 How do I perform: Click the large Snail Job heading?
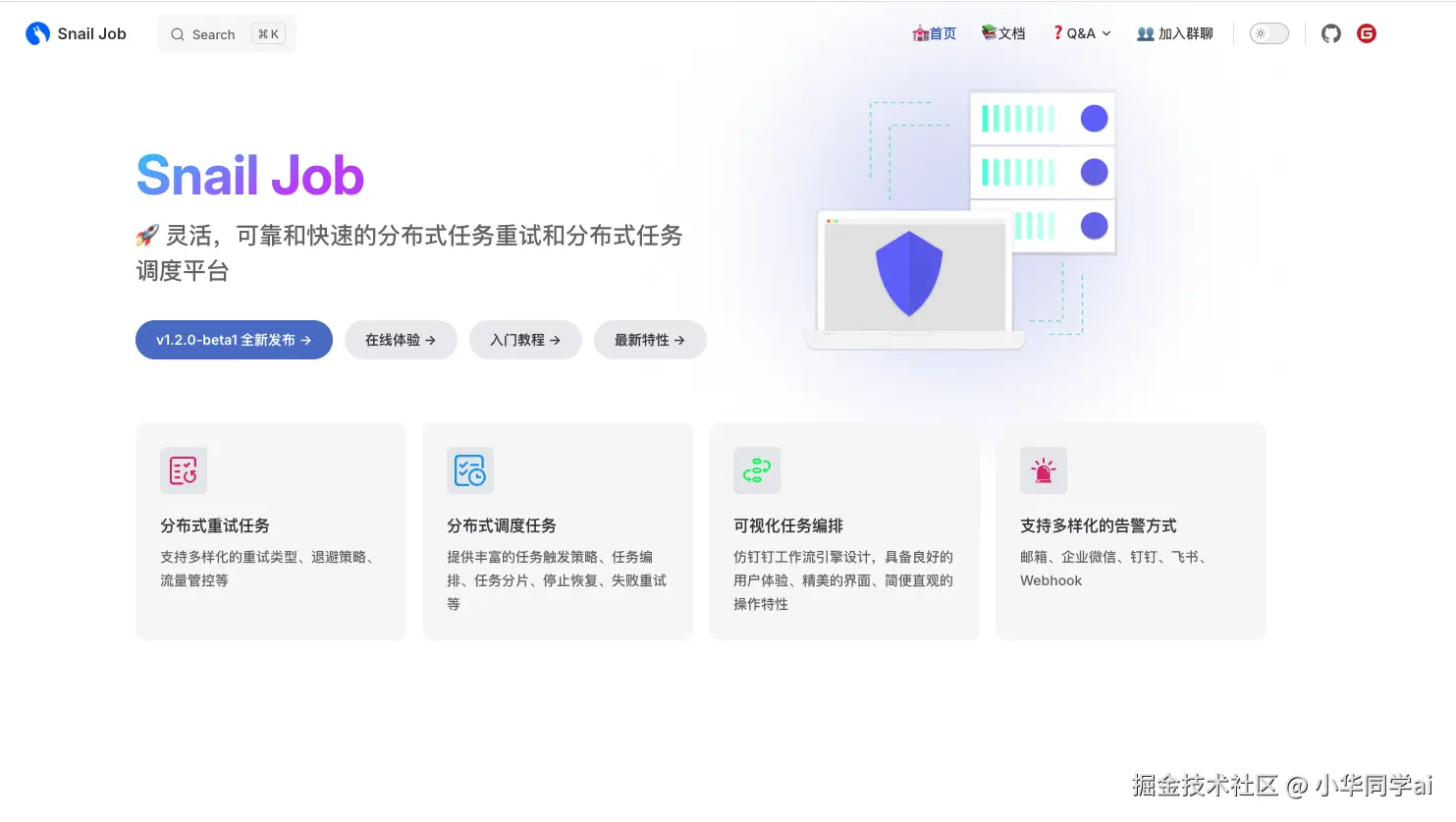(x=250, y=176)
